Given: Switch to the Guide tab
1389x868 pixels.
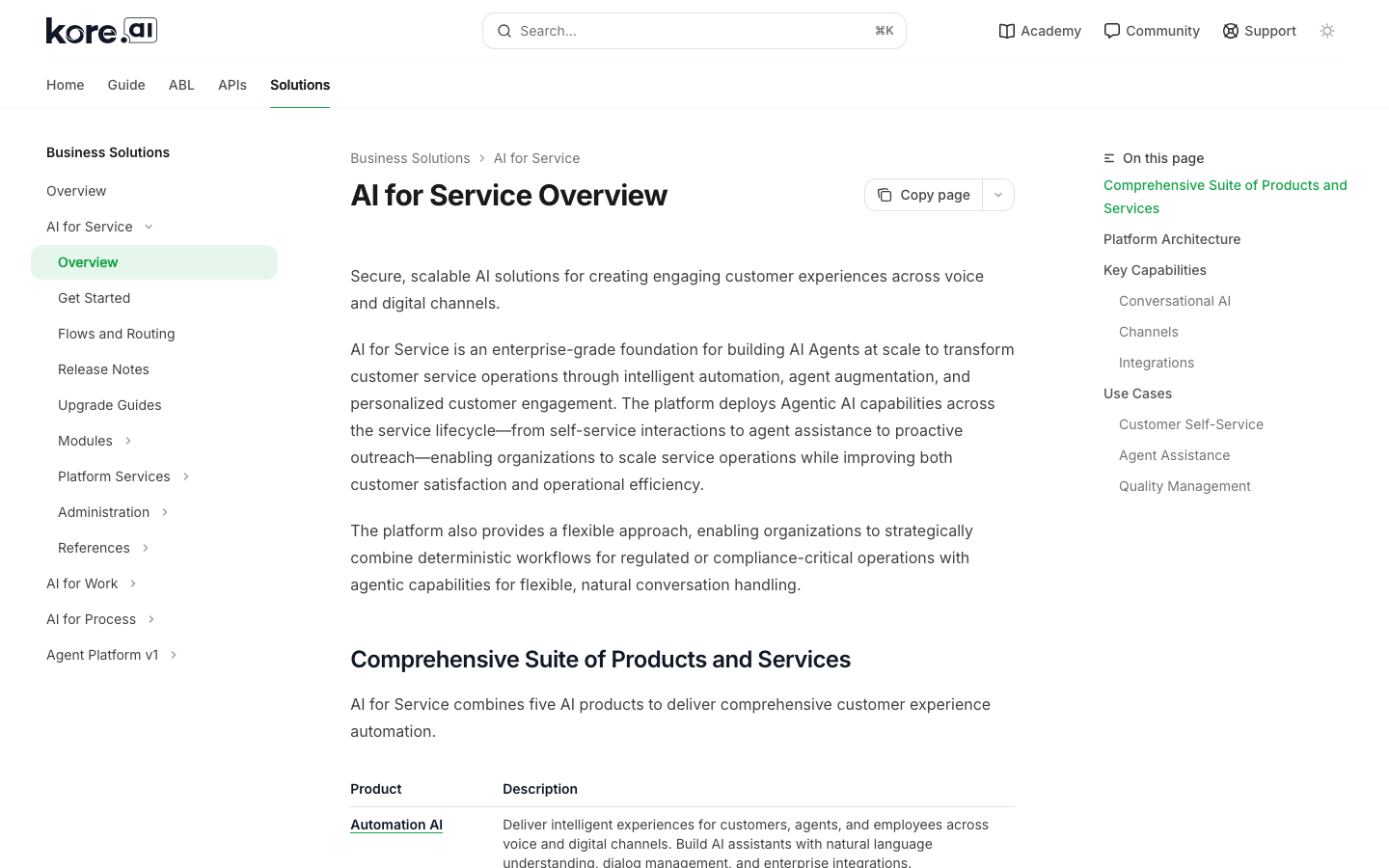Looking at the screenshot, I should tap(126, 85).
